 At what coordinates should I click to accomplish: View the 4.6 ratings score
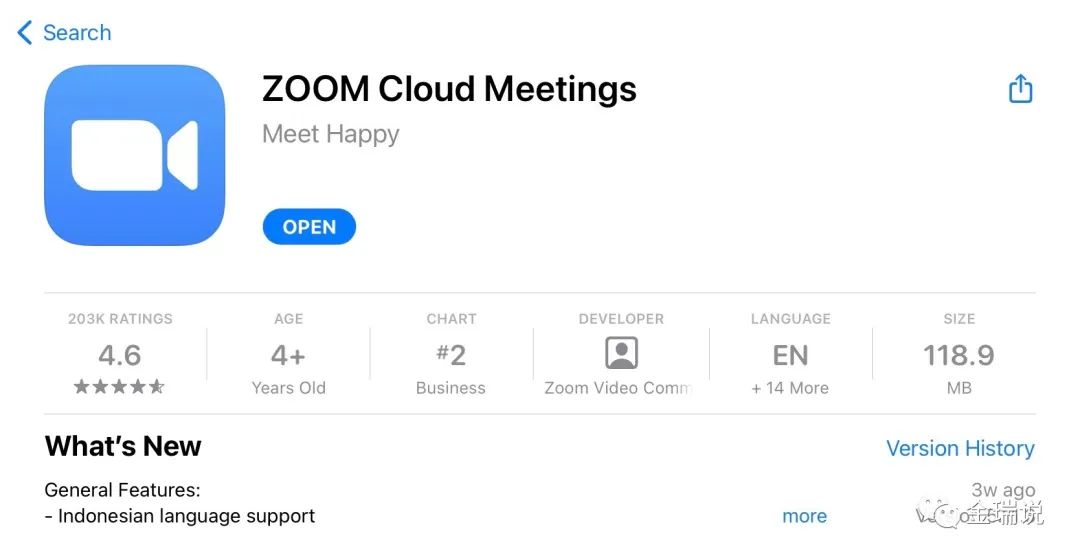tap(120, 355)
